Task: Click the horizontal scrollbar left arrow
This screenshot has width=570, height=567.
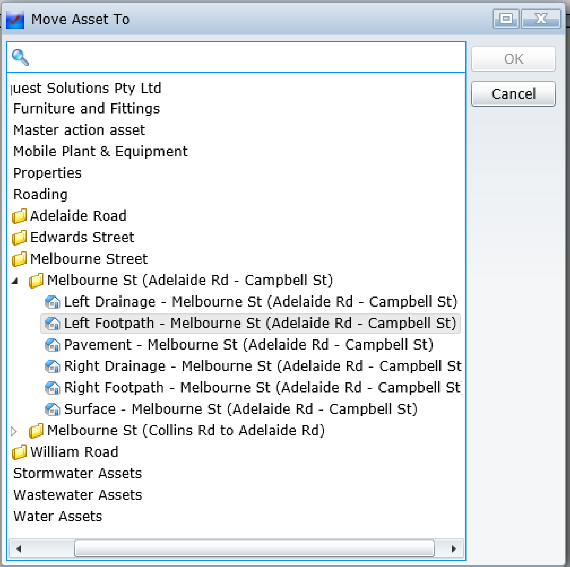Action: click(19, 548)
